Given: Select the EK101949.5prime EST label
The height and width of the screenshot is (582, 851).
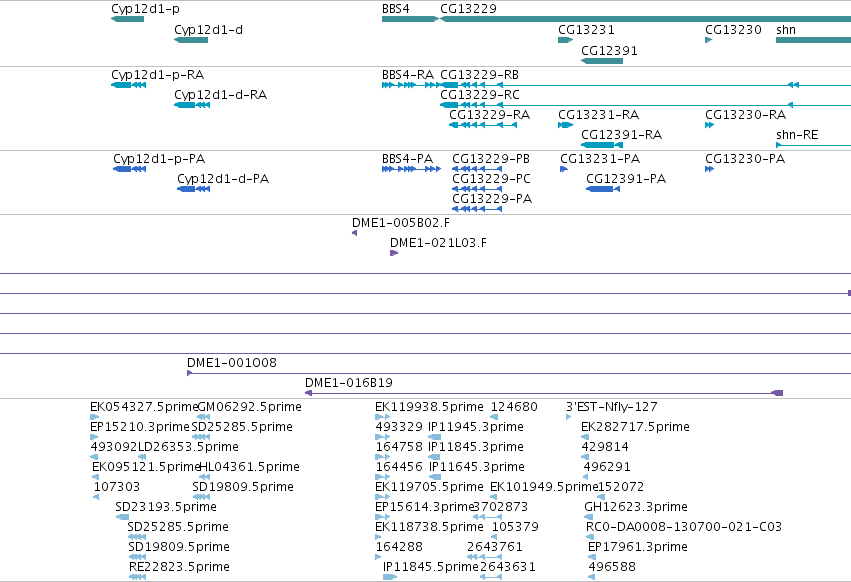Looking at the screenshot, I should (x=544, y=487).
